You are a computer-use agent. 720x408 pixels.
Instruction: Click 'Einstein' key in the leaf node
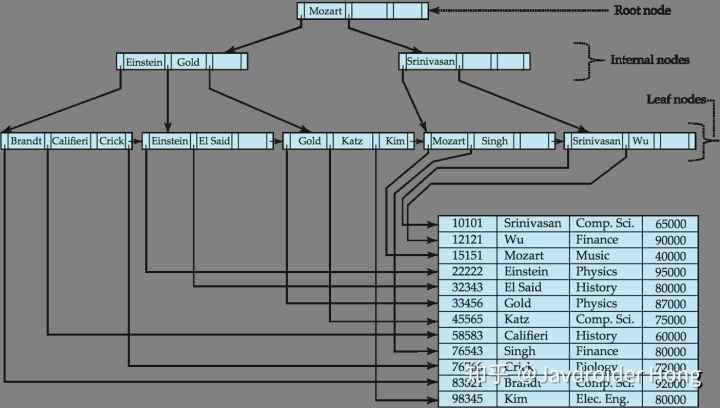tap(170, 141)
